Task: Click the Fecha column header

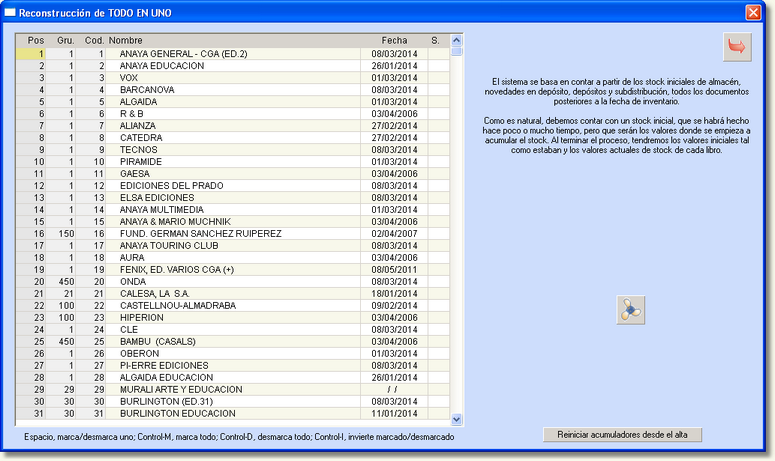Action: (394, 41)
